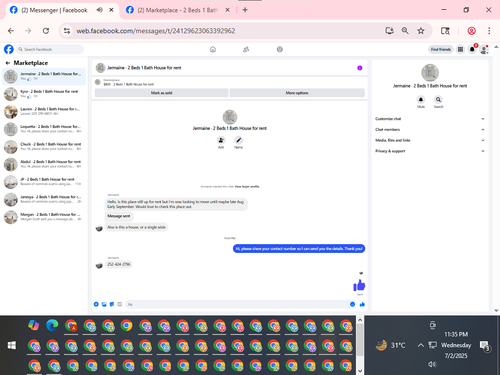Attach a file using composer photo icon
The width and height of the screenshot is (500, 375).
click(x=104, y=304)
